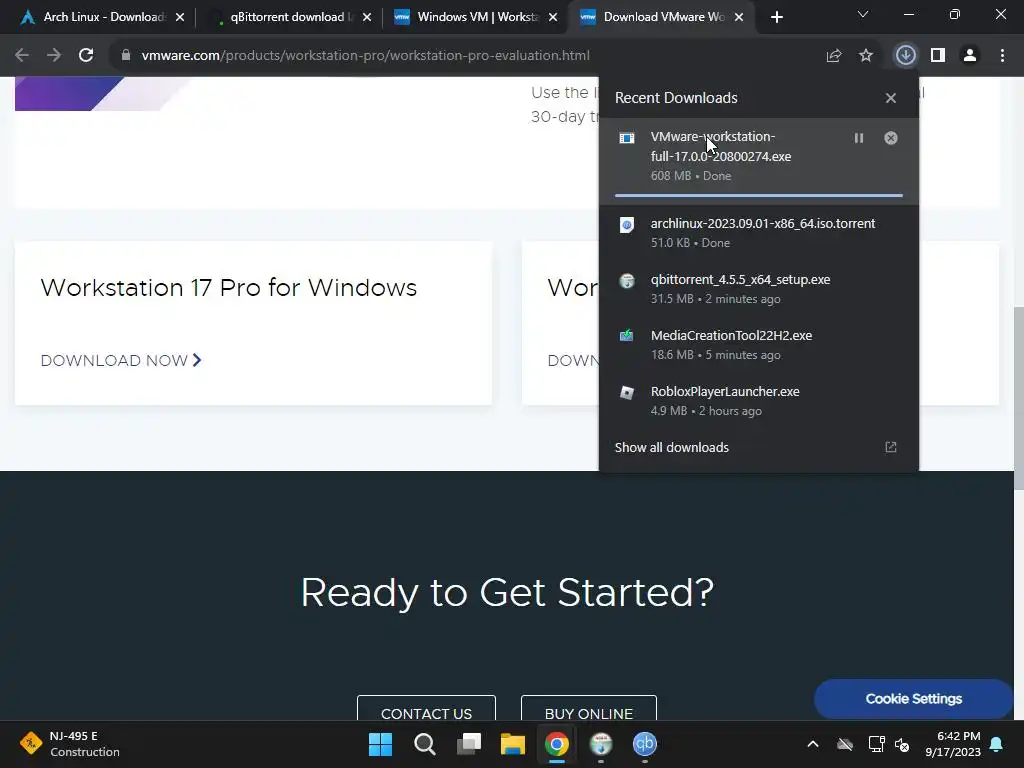Click the RobloxPlayerLauncher file icon

tap(627, 392)
